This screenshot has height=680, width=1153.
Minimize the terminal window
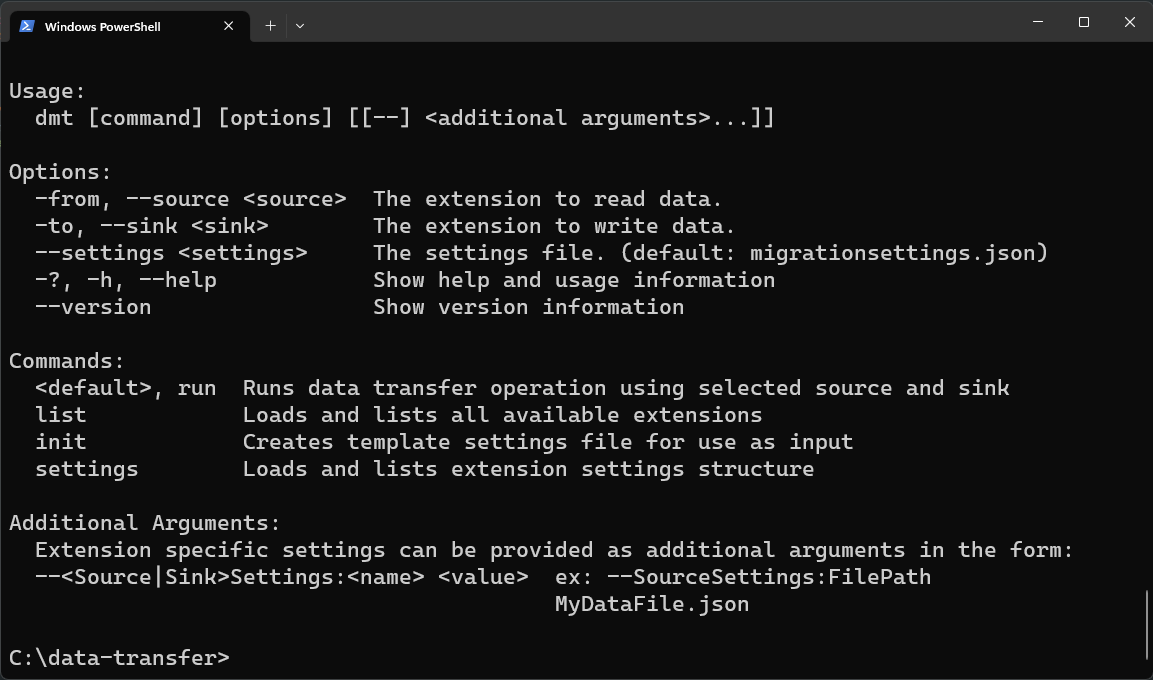1037,22
